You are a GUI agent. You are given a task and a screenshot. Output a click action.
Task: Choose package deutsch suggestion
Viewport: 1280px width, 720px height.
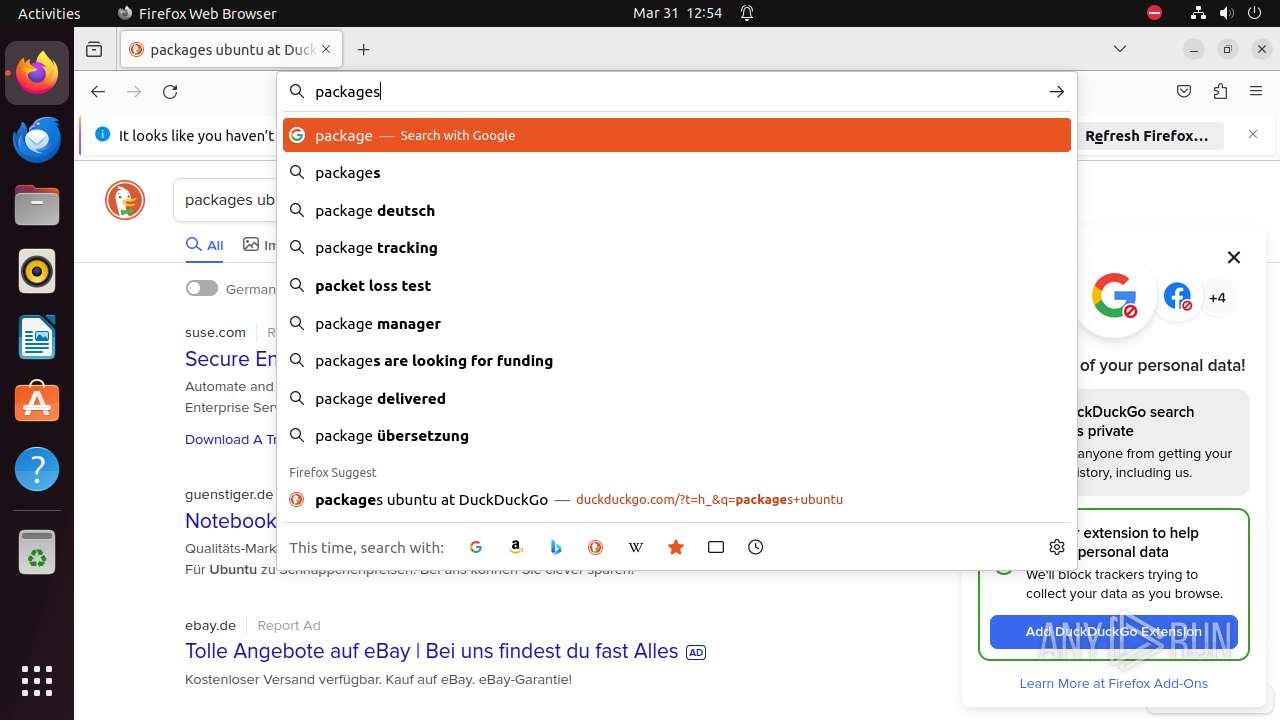pyautogui.click(x=677, y=211)
